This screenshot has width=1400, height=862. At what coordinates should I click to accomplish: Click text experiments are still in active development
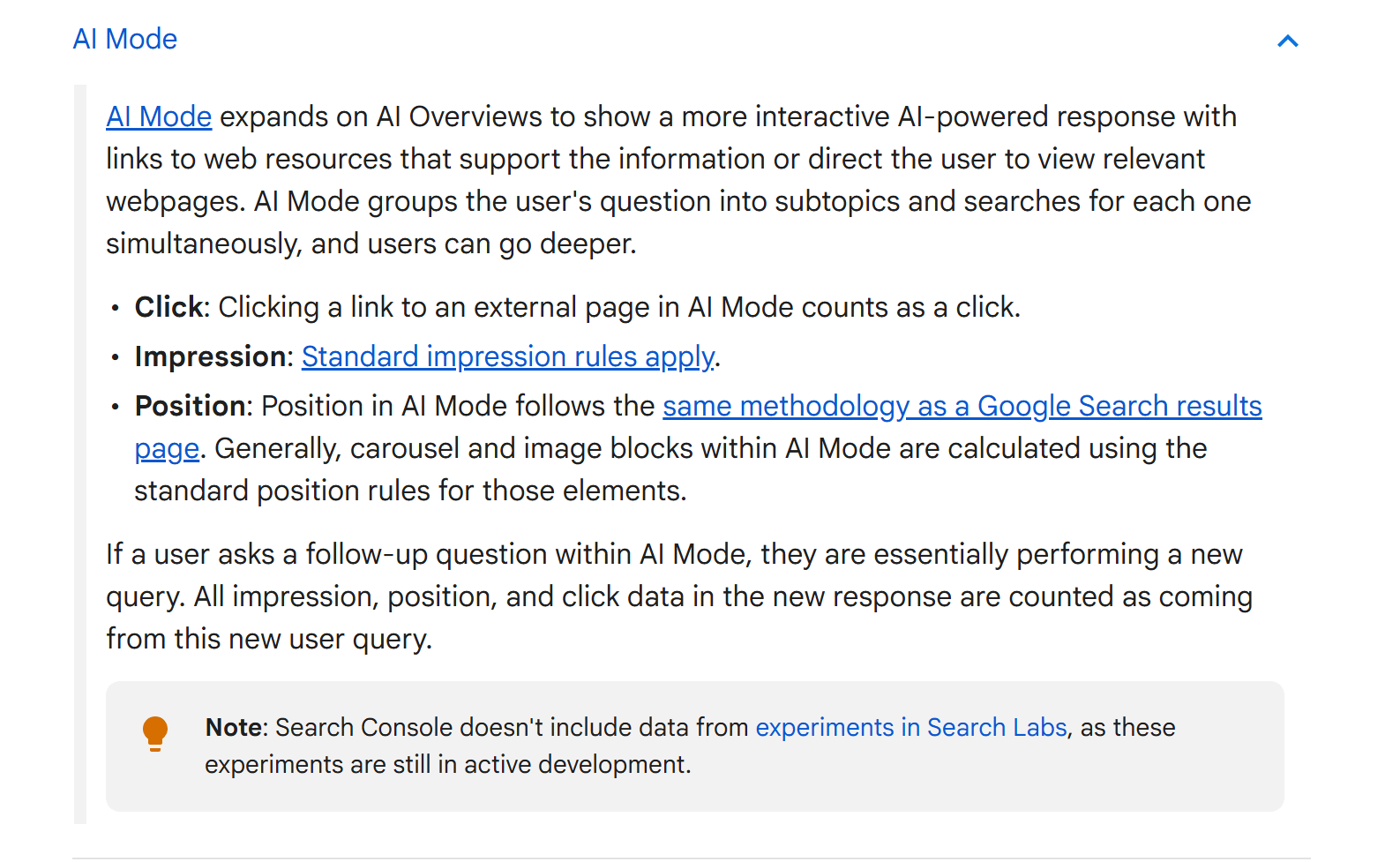(448, 764)
